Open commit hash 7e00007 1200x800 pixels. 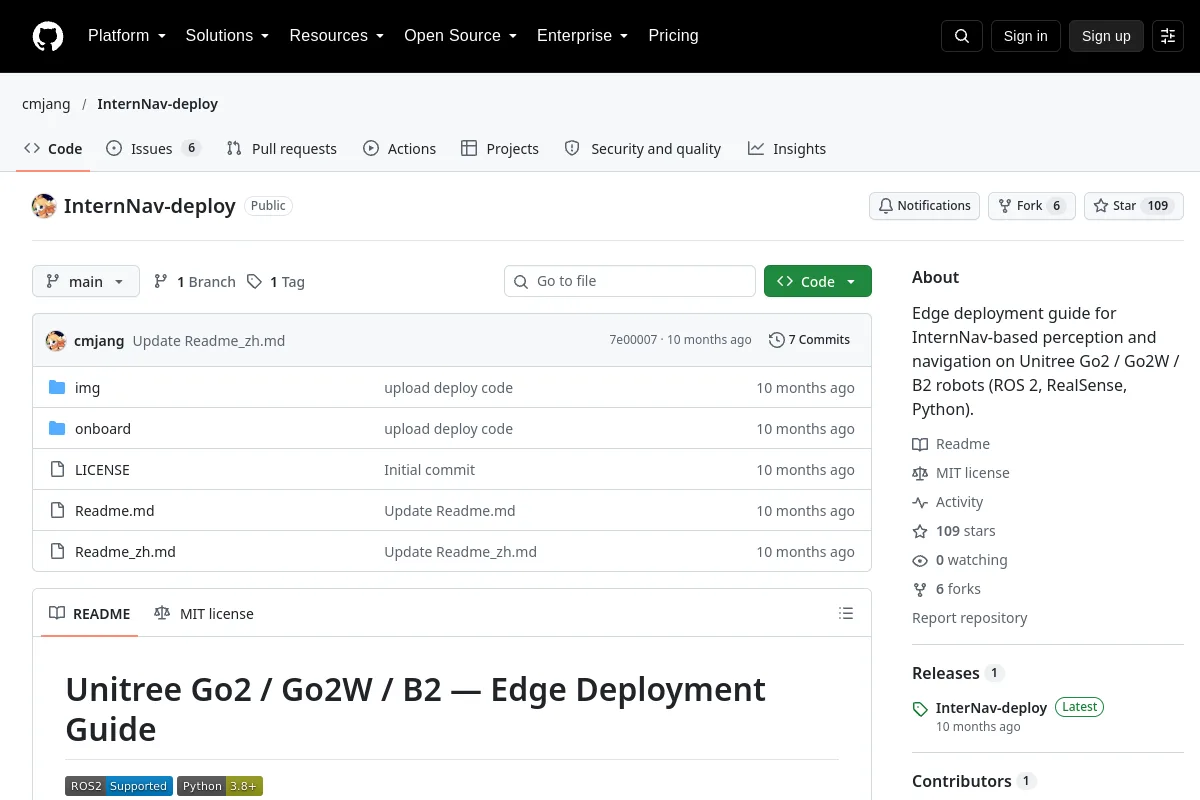pos(633,340)
